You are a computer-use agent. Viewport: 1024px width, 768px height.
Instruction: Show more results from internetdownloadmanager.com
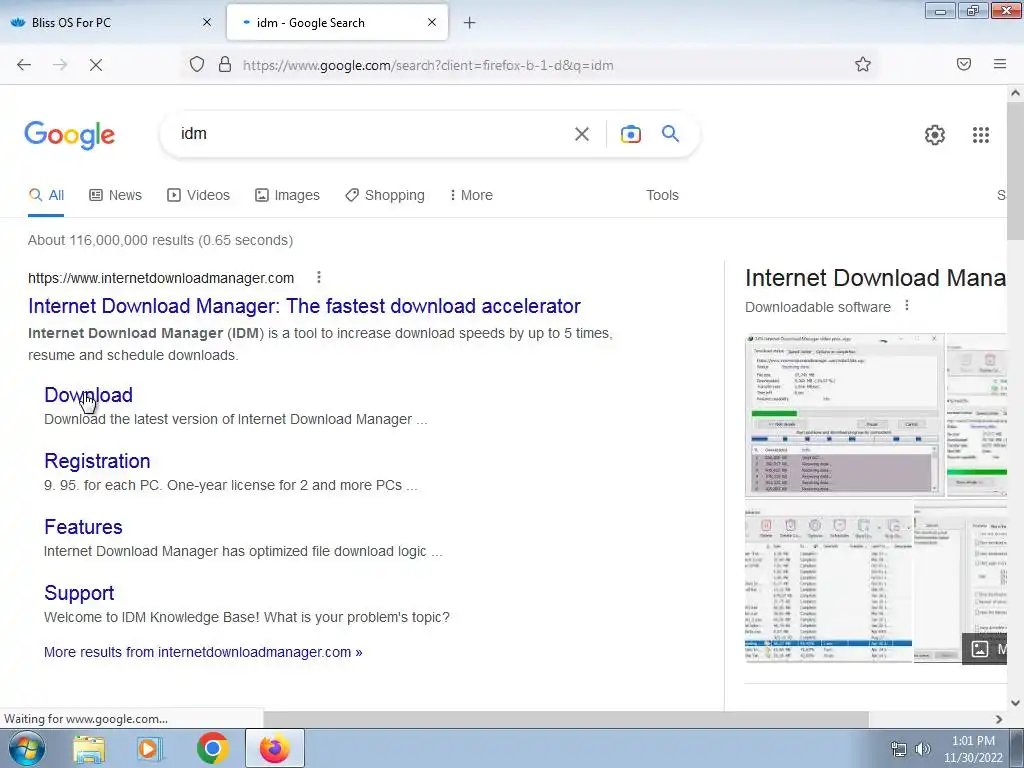pos(203,652)
